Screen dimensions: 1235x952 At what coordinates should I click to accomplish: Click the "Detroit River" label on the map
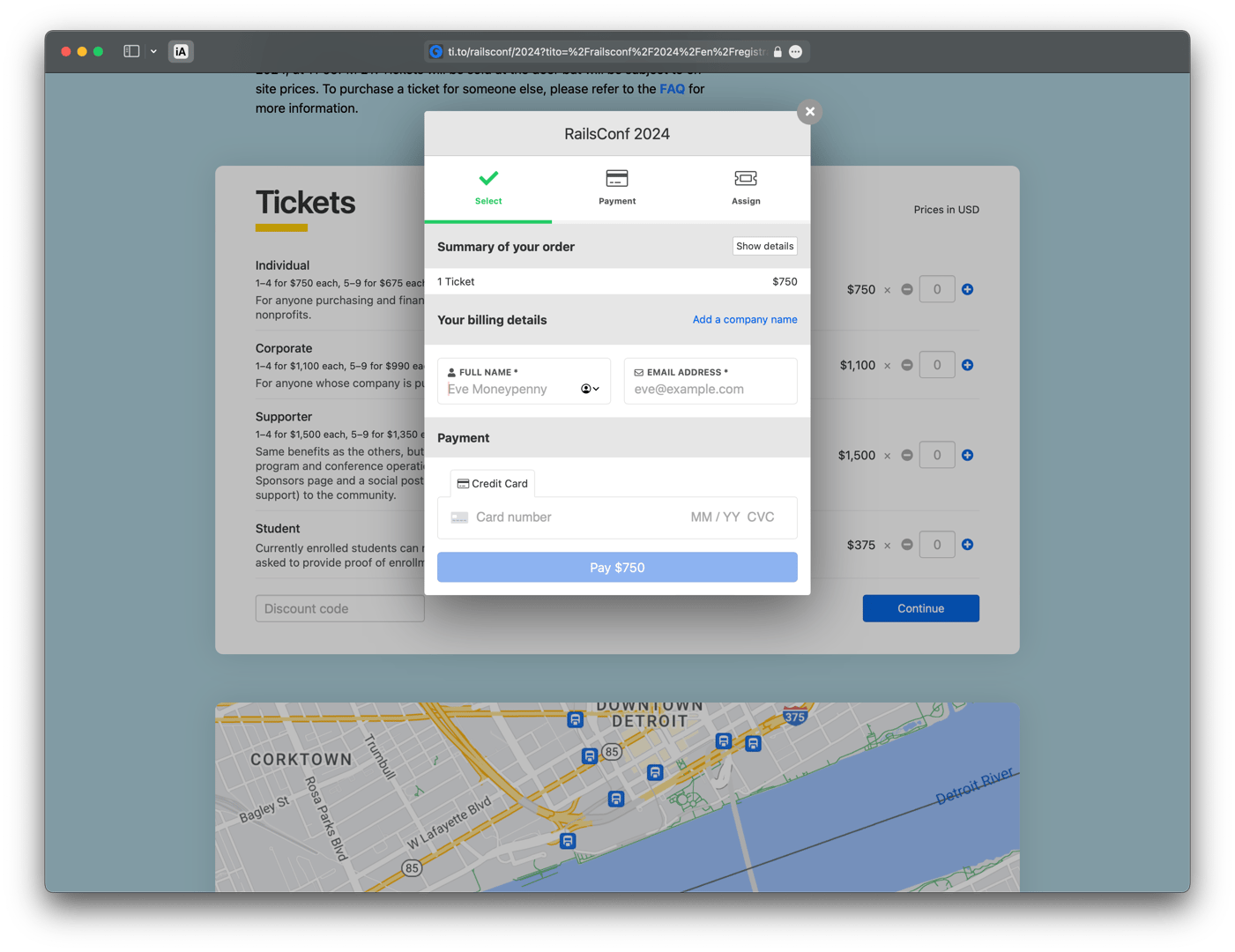[x=974, y=785]
